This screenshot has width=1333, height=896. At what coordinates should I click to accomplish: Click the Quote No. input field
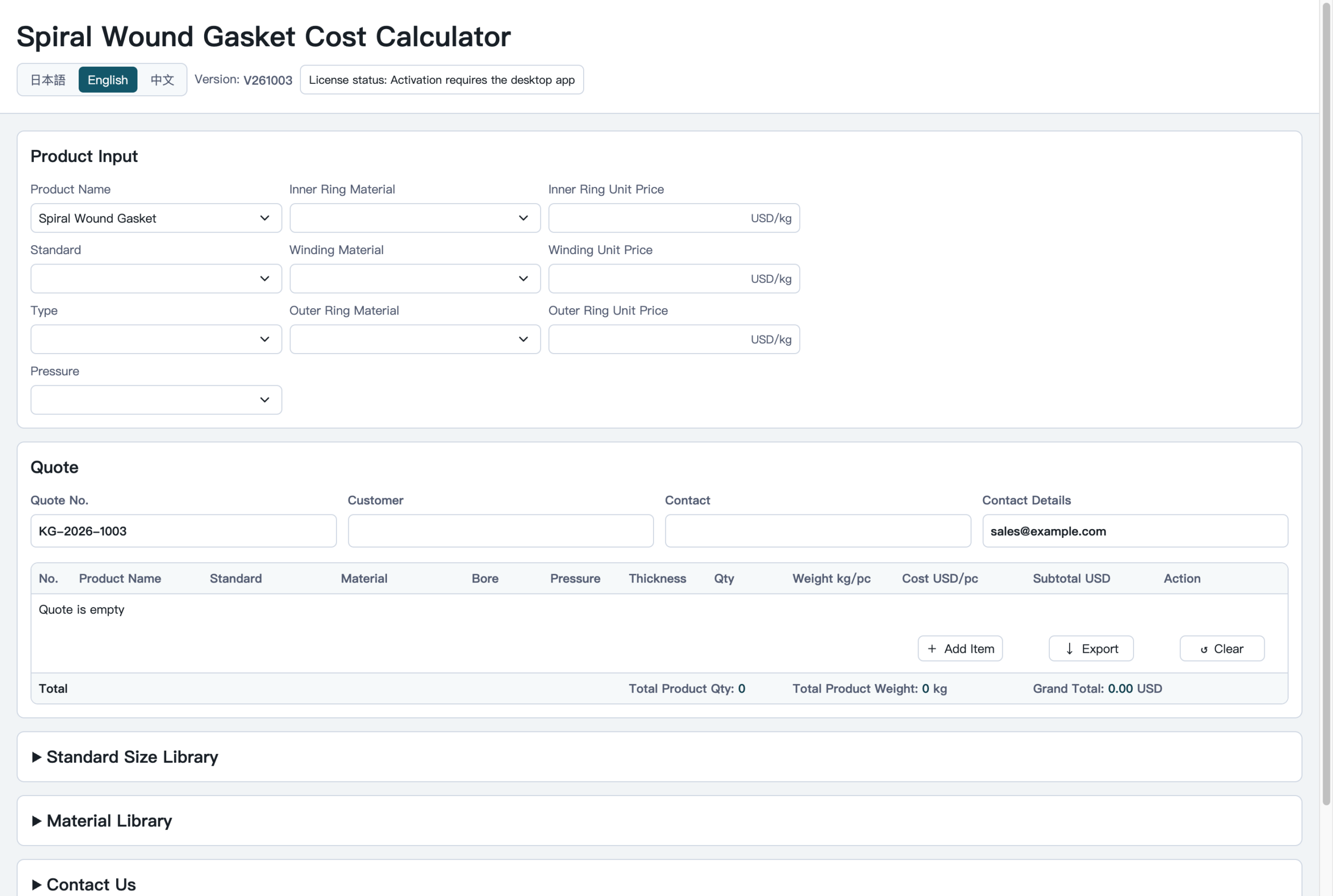(183, 531)
